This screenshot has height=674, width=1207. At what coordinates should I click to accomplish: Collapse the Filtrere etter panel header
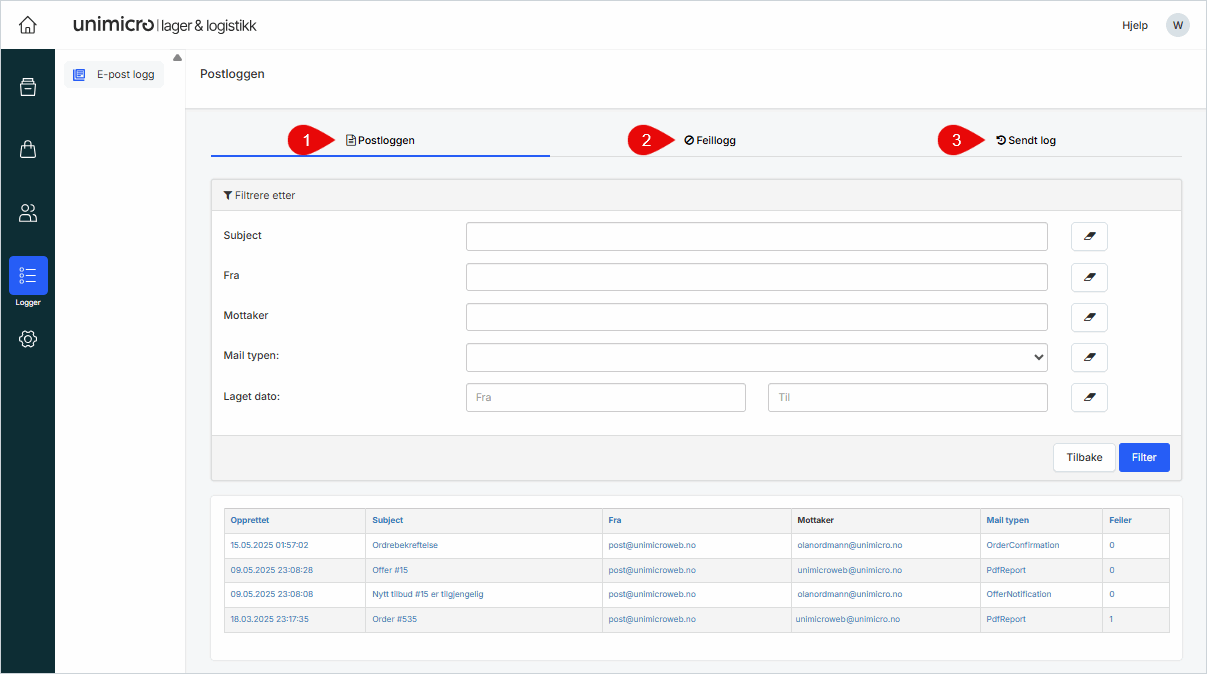pyautogui.click(x=260, y=195)
